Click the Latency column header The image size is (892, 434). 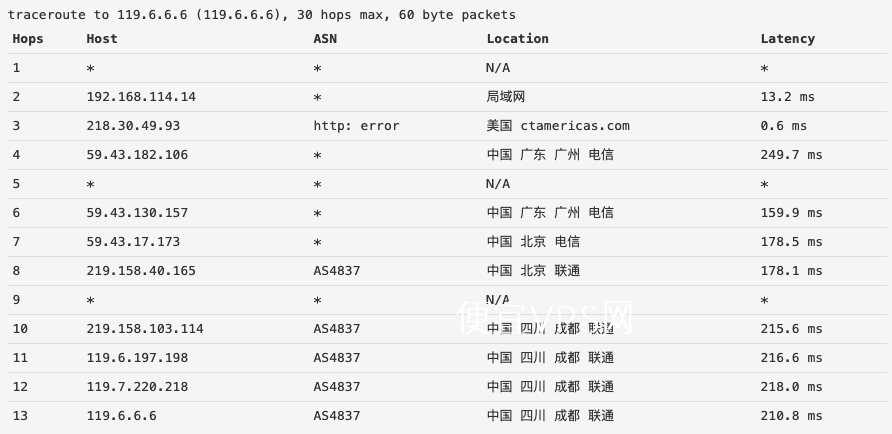click(x=787, y=39)
